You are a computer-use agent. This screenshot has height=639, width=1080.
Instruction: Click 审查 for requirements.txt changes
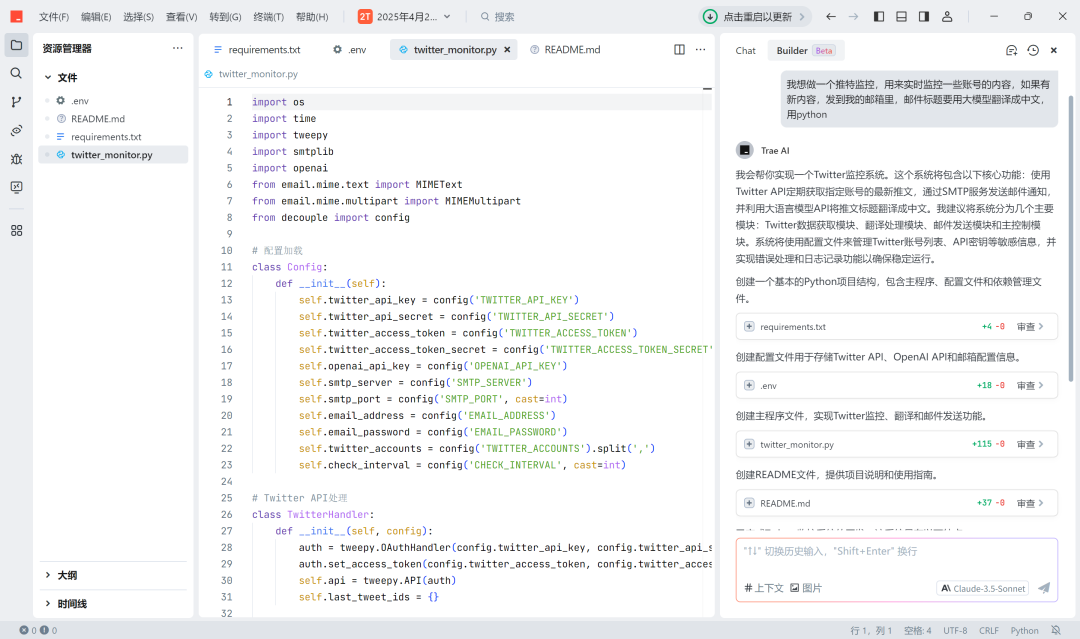1028,327
